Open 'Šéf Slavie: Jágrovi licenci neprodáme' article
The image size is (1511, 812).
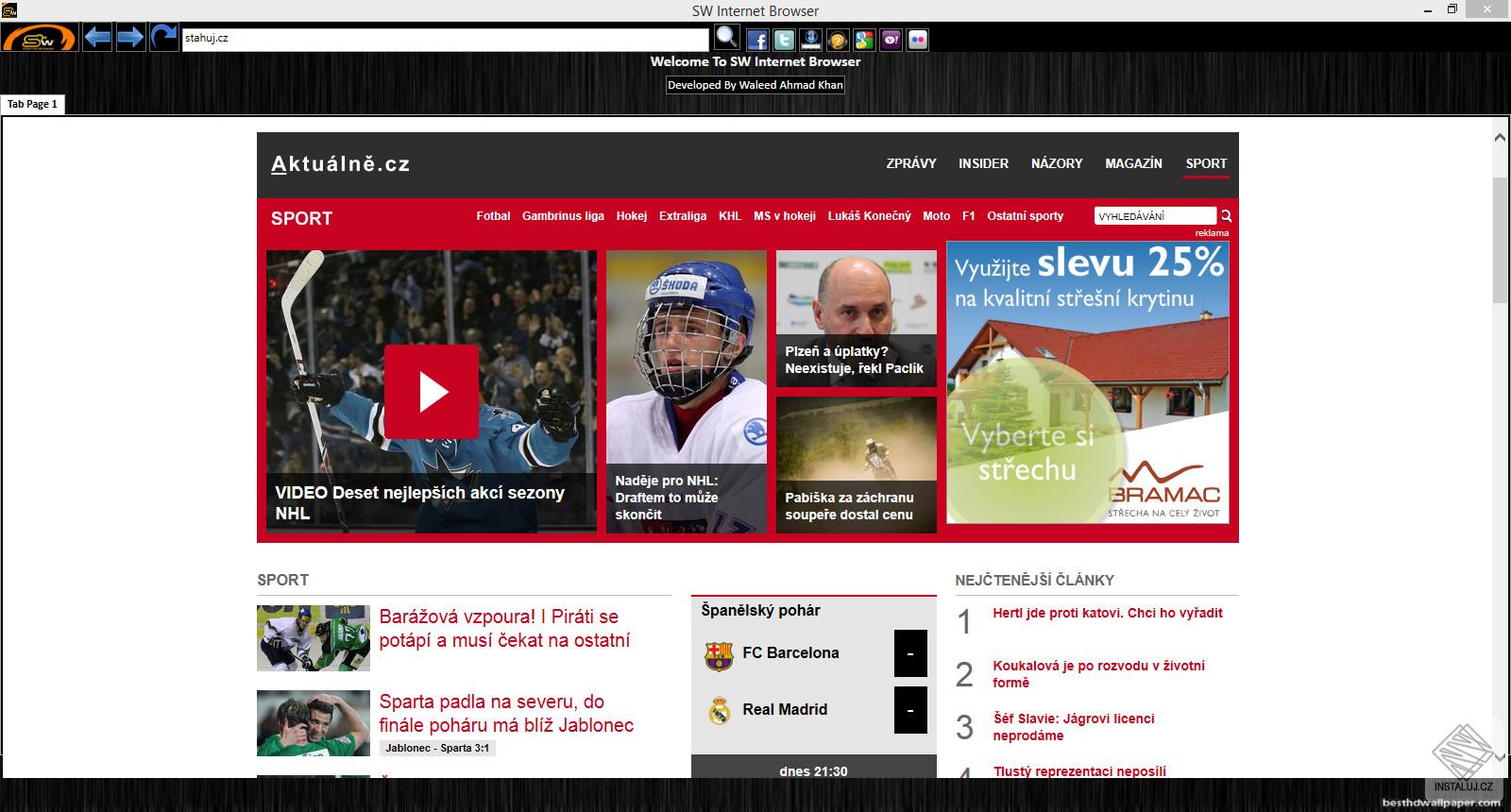point(1074,727)
